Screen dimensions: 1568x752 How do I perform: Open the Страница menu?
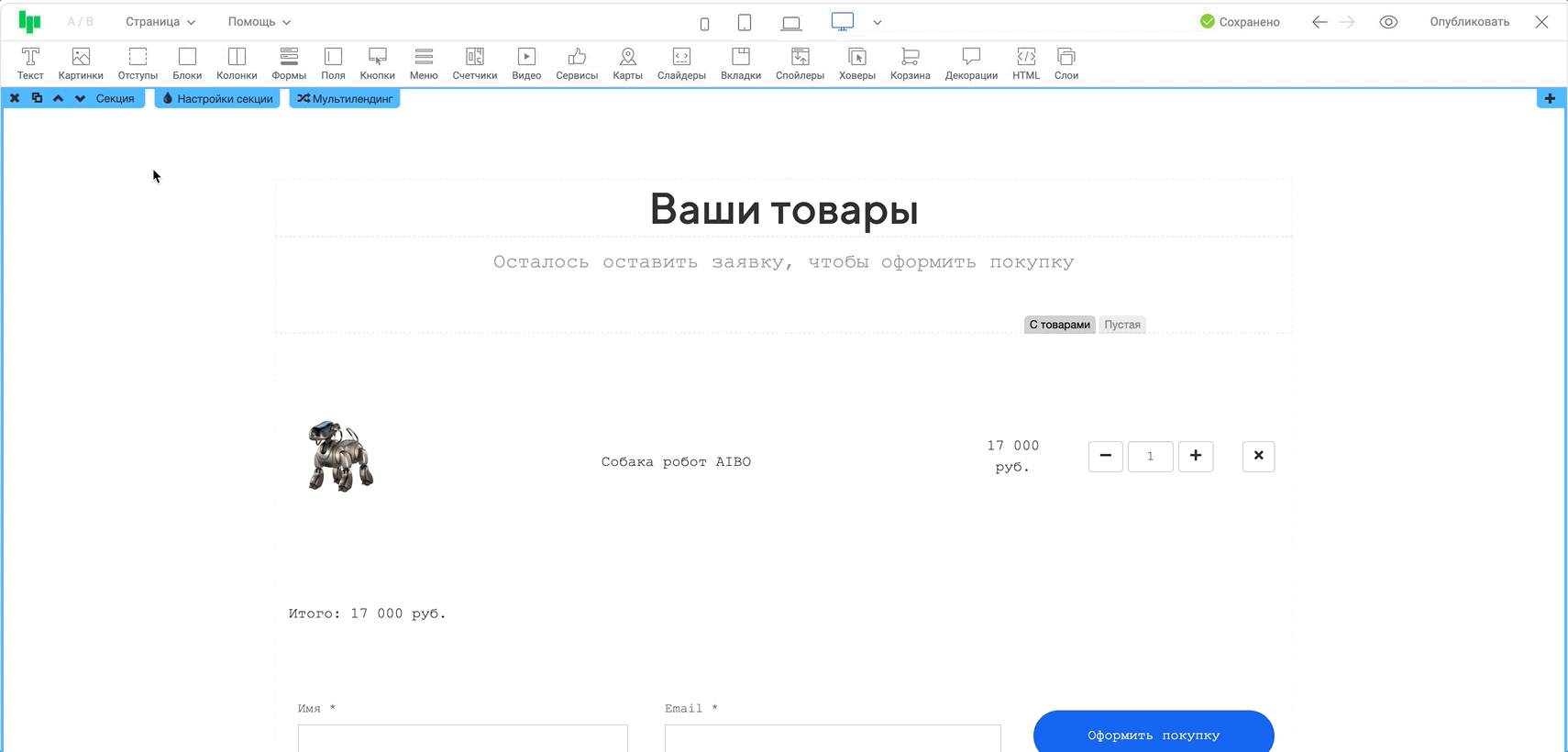[x=160, y=22]
